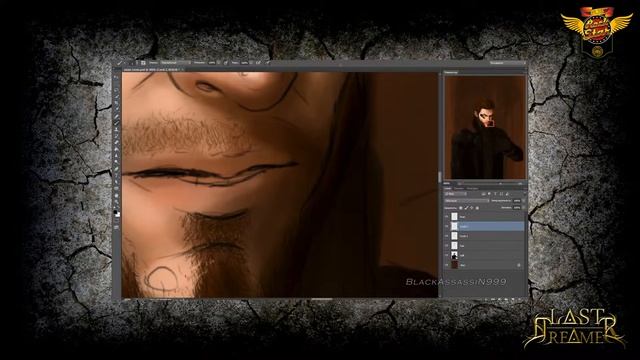This screenshot has width=640, height=360.
Task: Select the Move tool in the toolbar
Action: [x=116, y=77]
